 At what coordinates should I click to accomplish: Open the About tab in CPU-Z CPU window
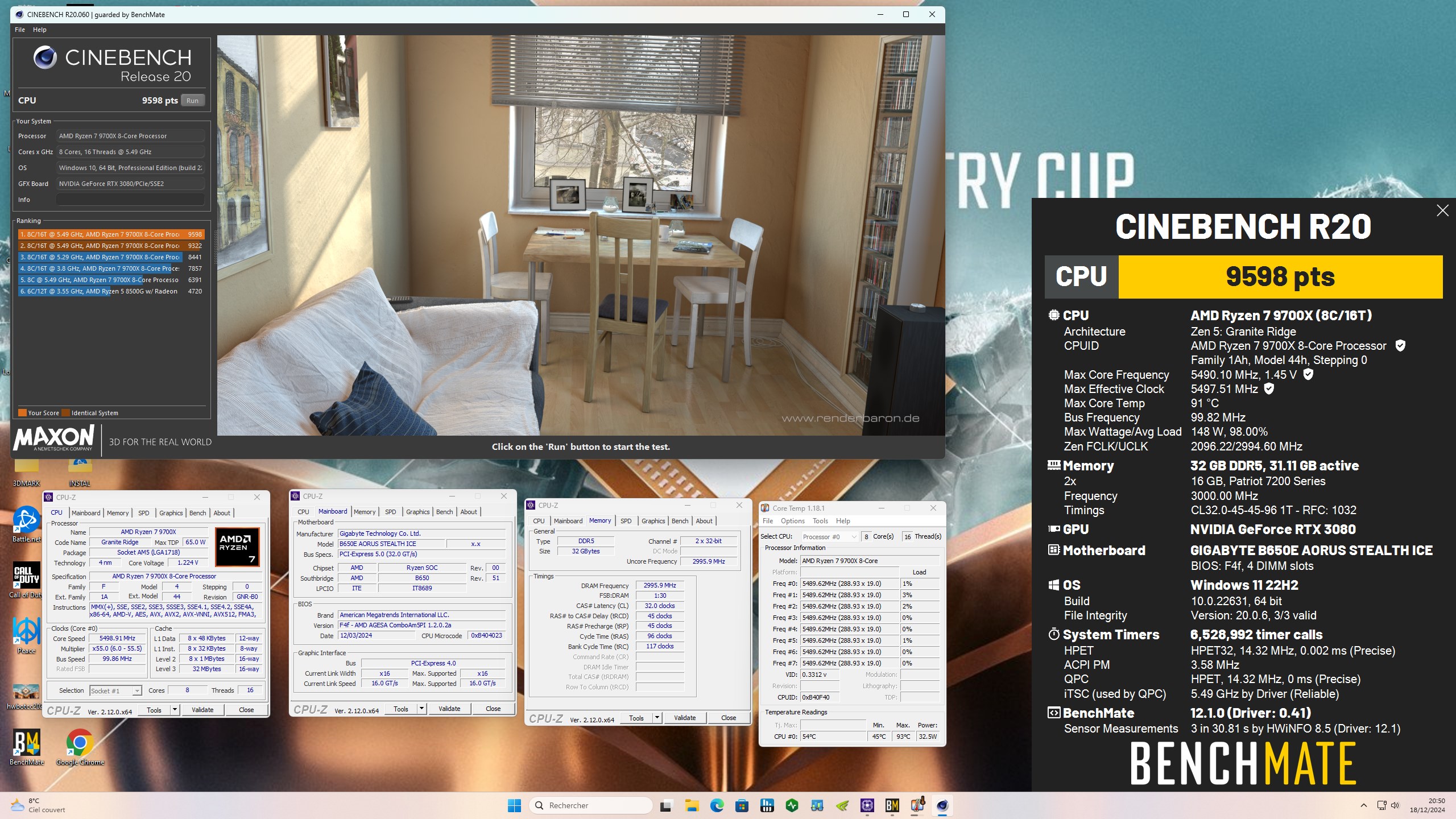(x=222, y=513)
